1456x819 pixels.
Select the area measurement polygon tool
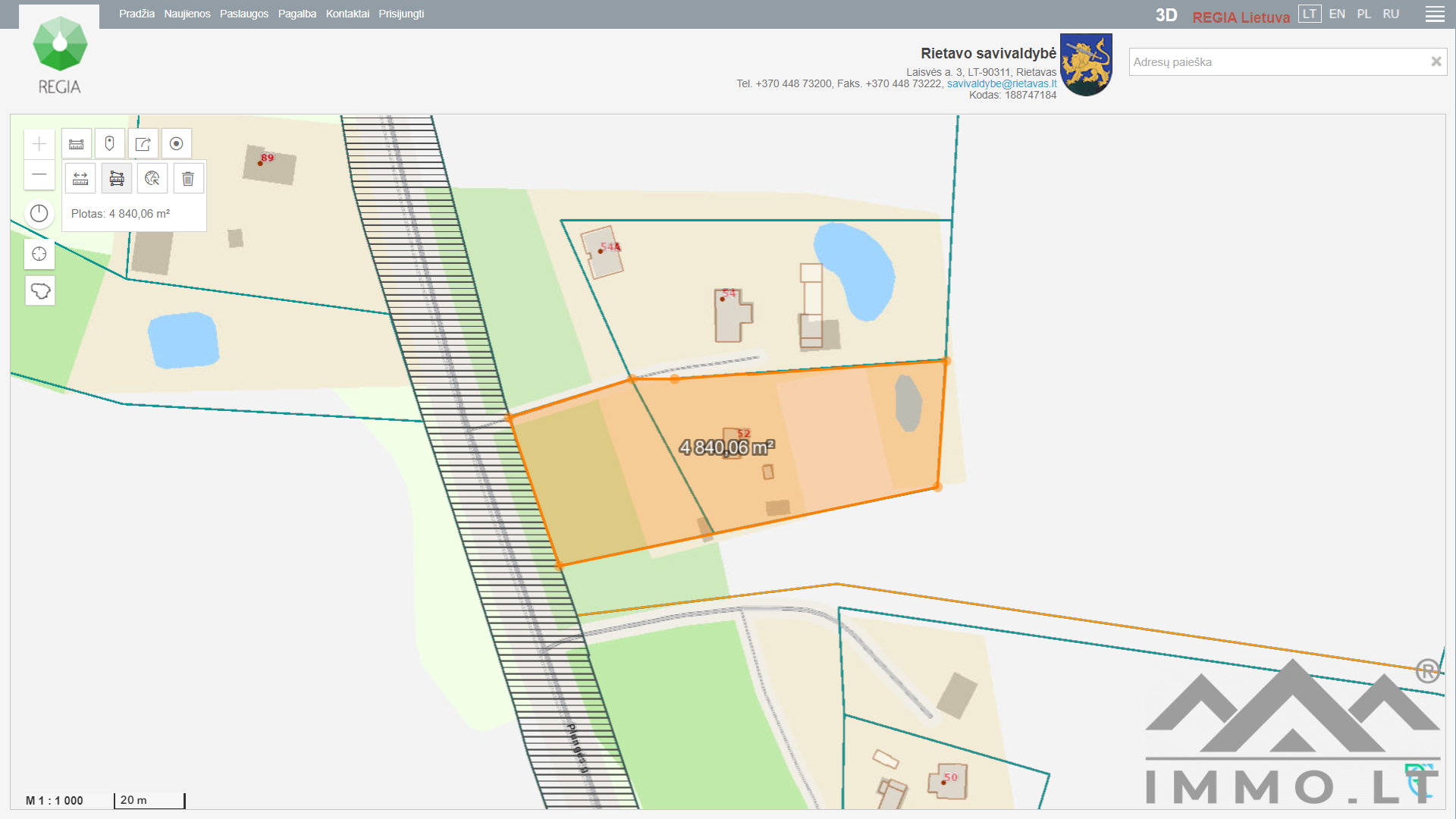tap(117, 179)
